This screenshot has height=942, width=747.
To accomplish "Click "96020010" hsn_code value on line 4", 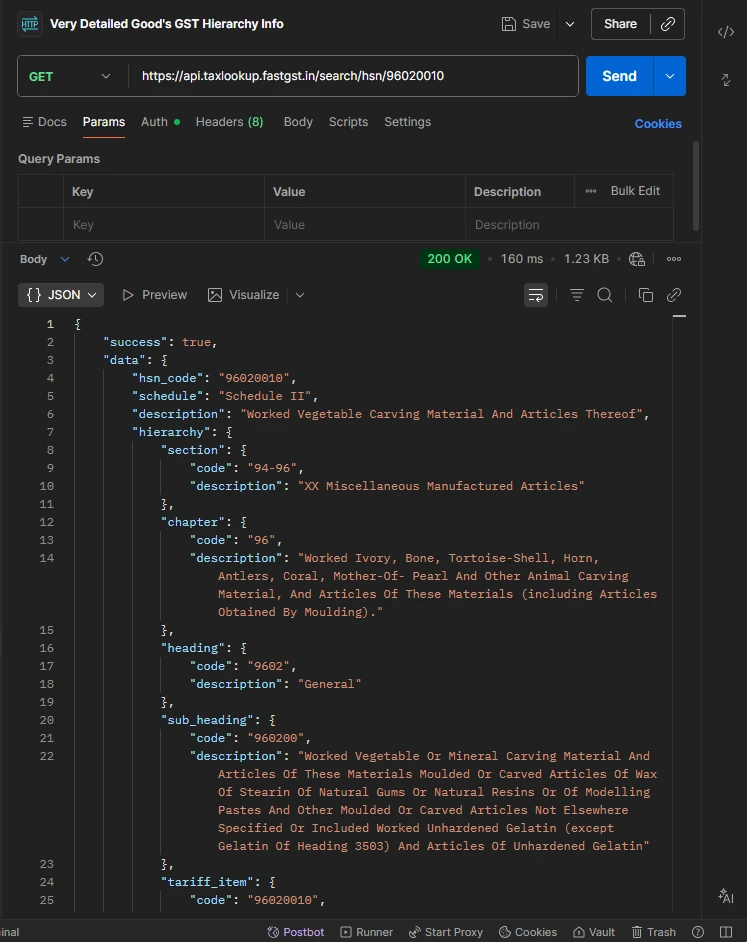I will (254, 378).
